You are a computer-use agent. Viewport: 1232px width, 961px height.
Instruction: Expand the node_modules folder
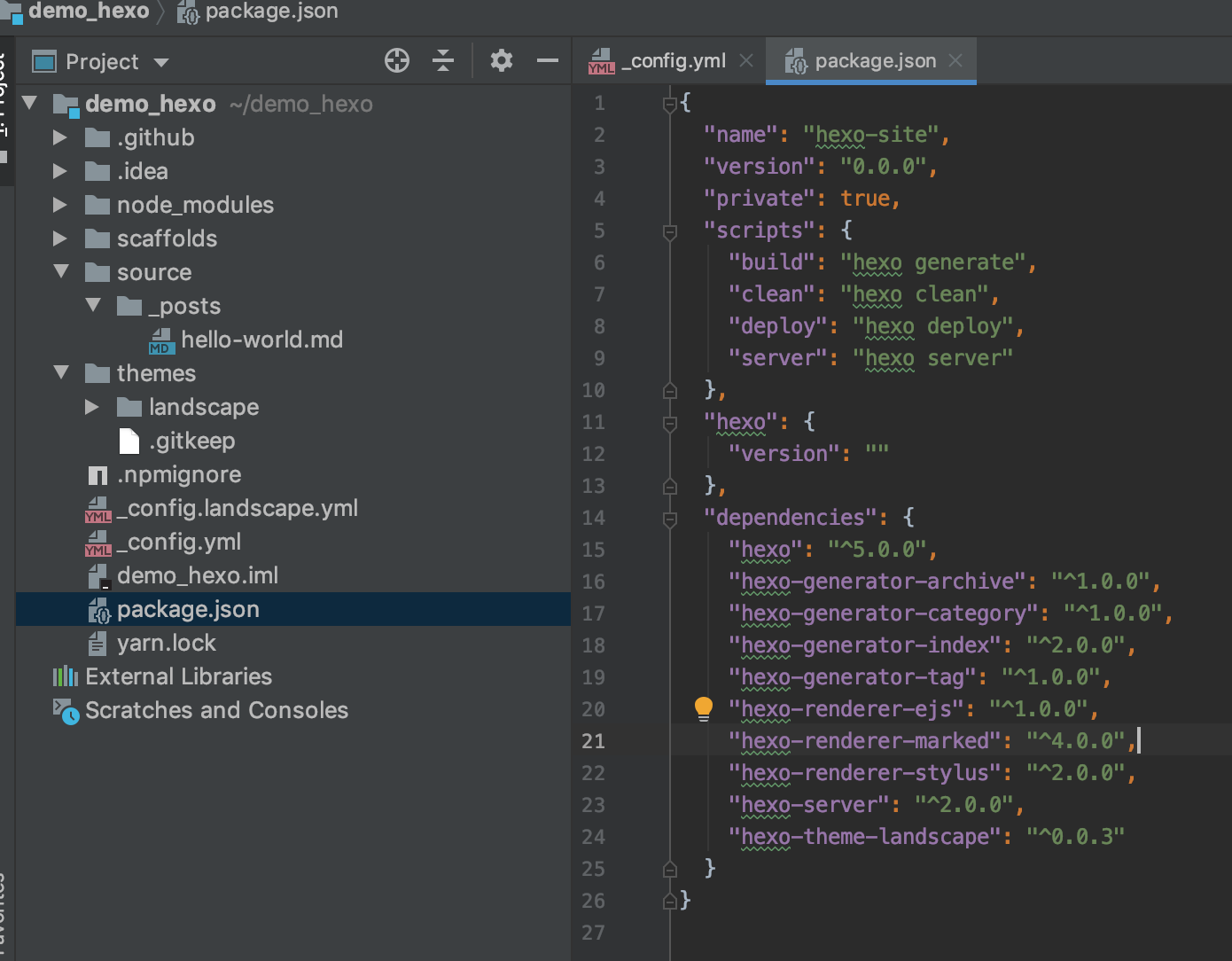click(60, 205)
